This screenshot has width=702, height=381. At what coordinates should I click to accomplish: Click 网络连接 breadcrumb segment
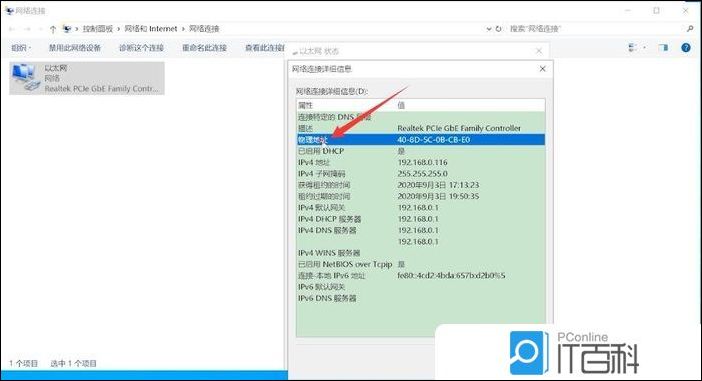(x=204, y=29)
